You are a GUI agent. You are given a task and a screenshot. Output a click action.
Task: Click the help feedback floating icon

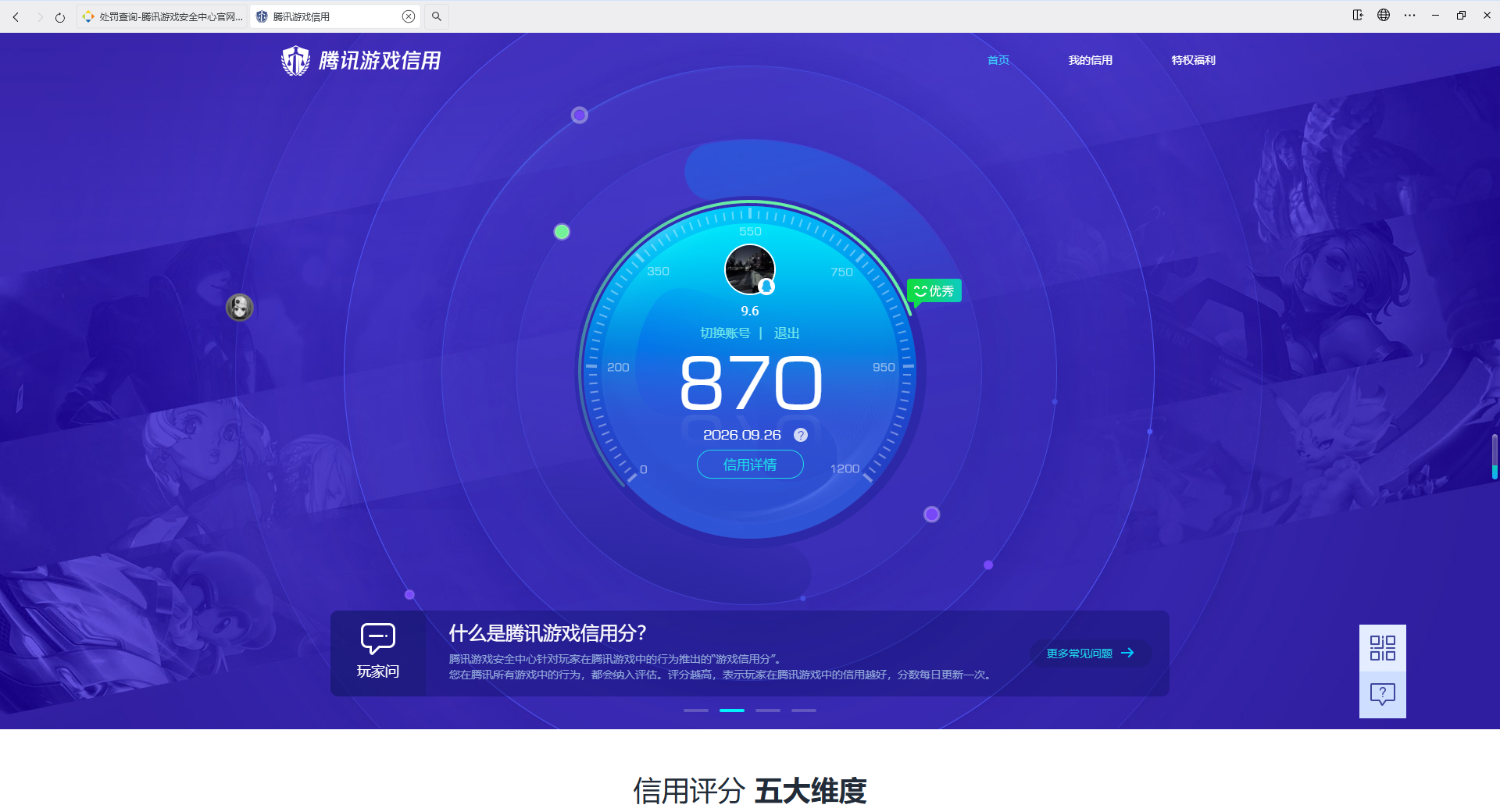1383,694
